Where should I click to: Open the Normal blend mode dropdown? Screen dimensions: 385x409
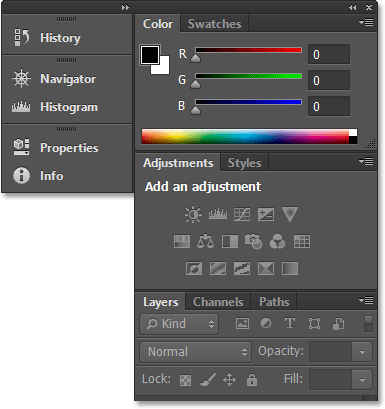(x=195, y=352)
